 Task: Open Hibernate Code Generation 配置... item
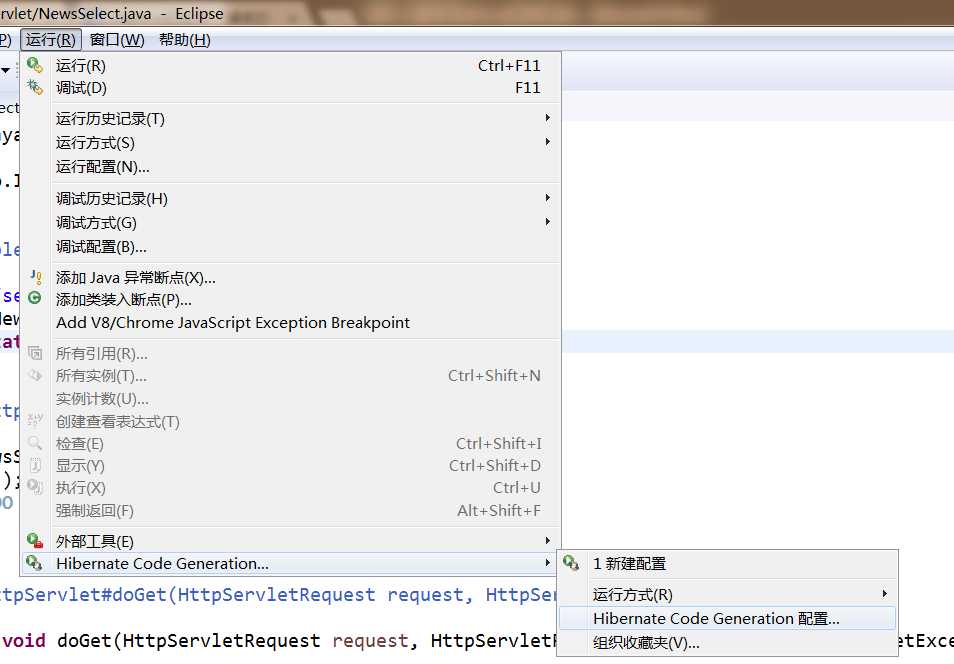pyautogui.click(x=728, y=618)
